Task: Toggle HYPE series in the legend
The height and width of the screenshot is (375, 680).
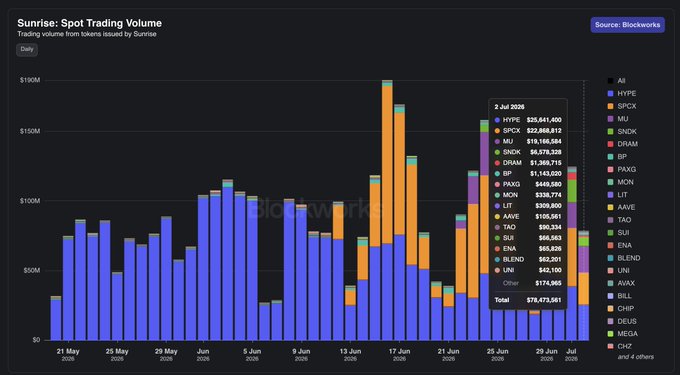Action: [x=621, y=93]
